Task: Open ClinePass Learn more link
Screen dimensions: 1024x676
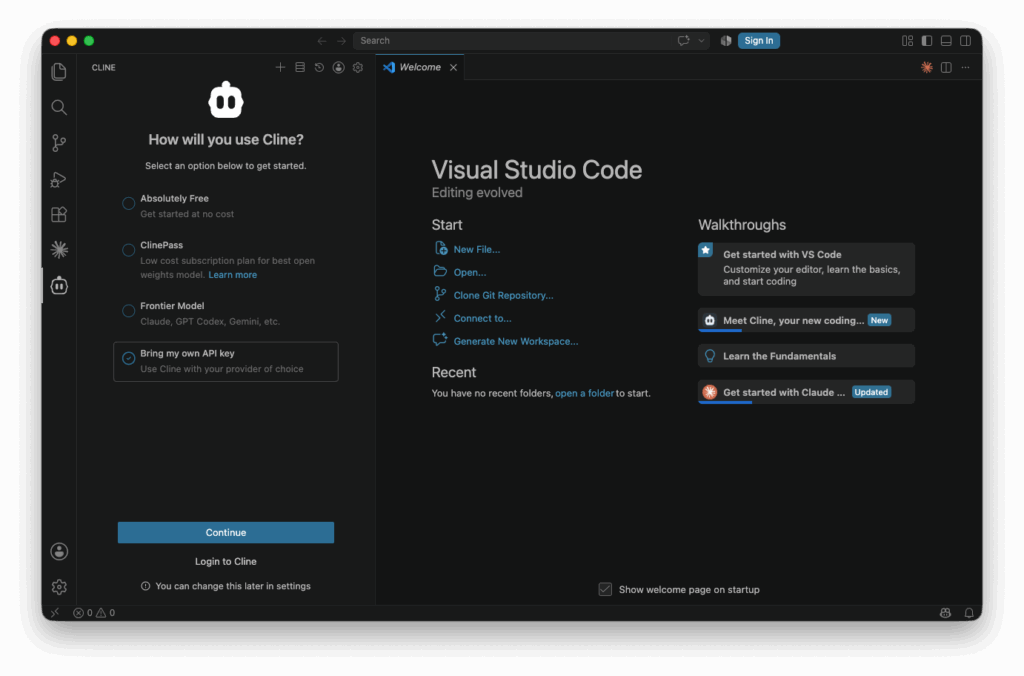Action: (x=232, y=275)
